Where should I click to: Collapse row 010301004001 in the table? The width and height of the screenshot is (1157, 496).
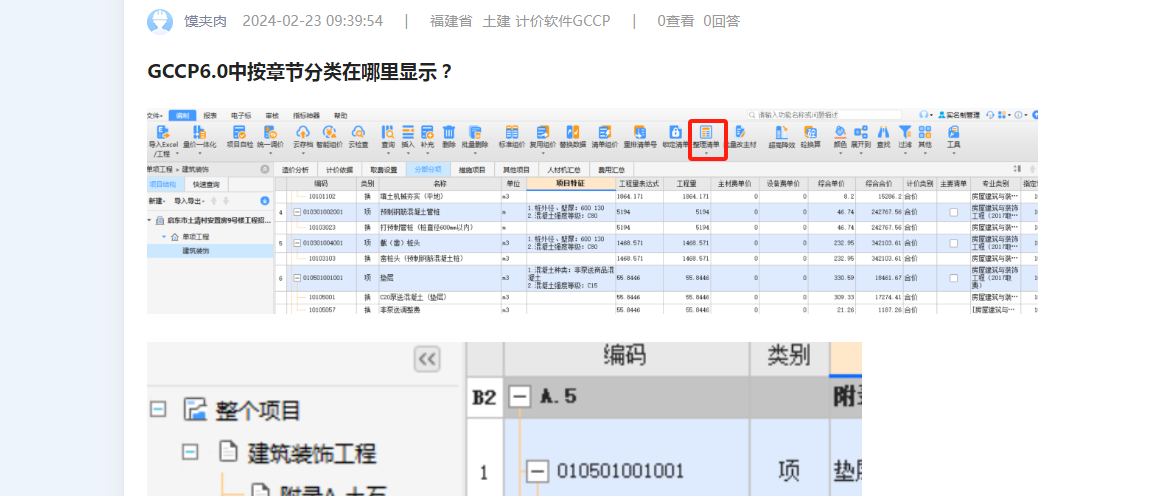click(x=297, y=243)
